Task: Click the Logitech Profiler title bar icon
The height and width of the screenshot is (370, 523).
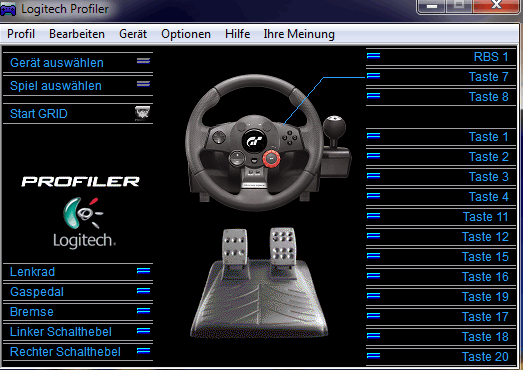Action: point(8,9)
